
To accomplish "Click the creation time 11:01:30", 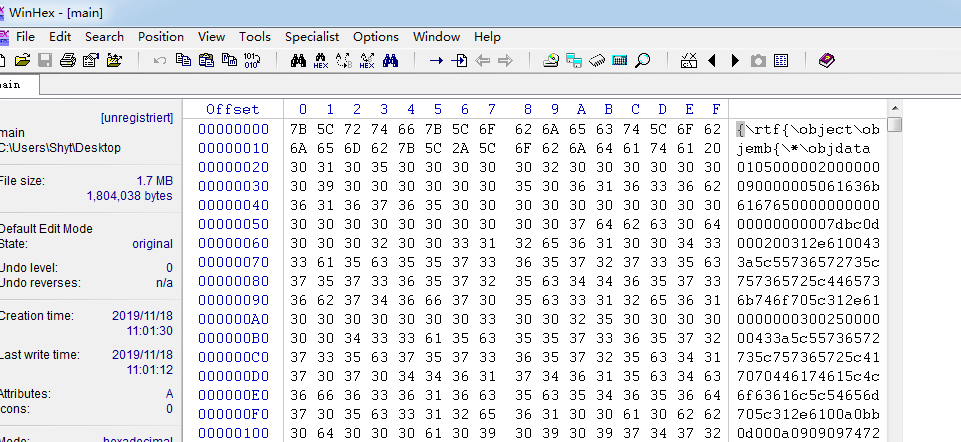I will tap(150, 331).
